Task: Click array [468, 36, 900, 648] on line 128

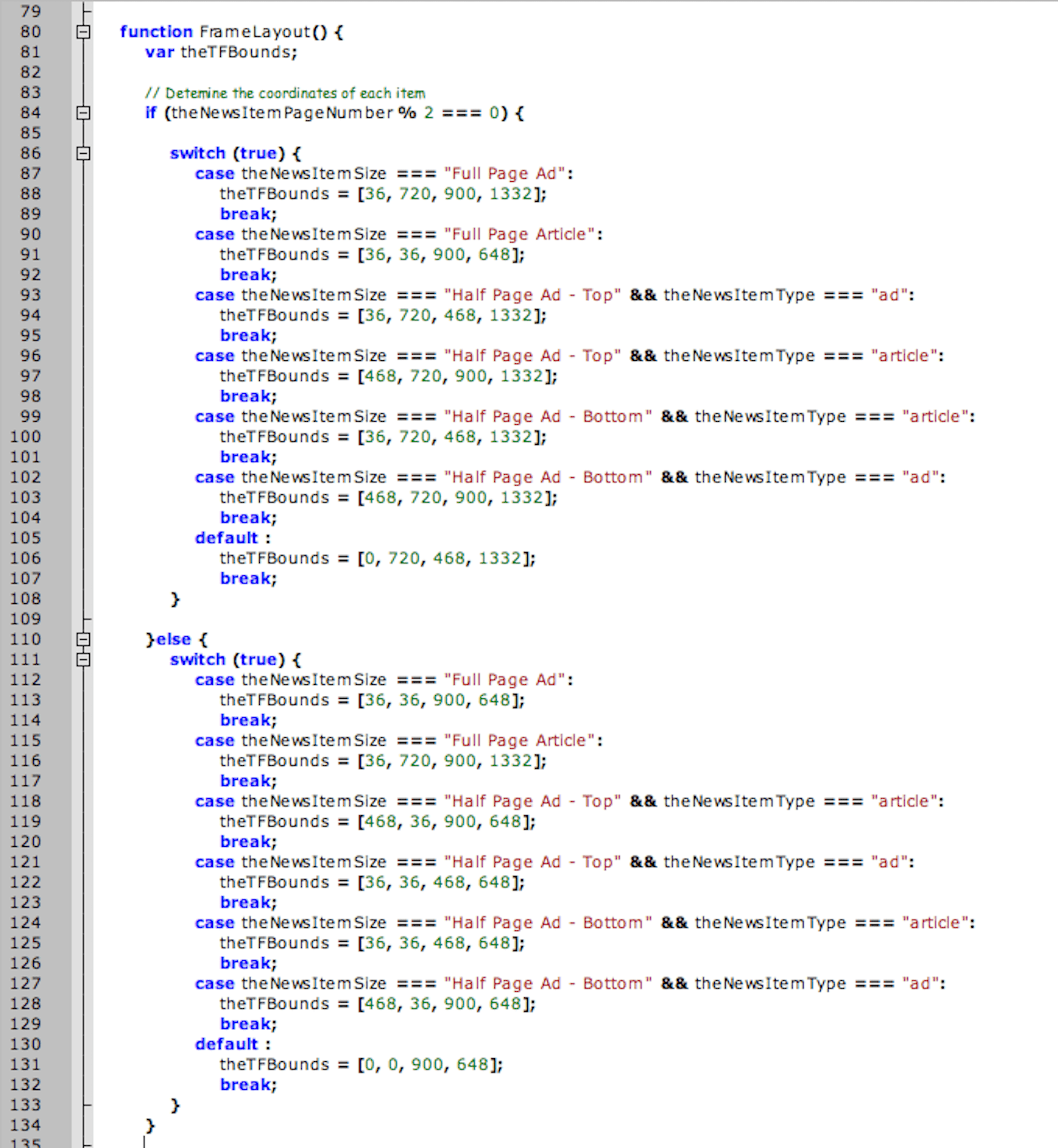Action: point(444,1004)
